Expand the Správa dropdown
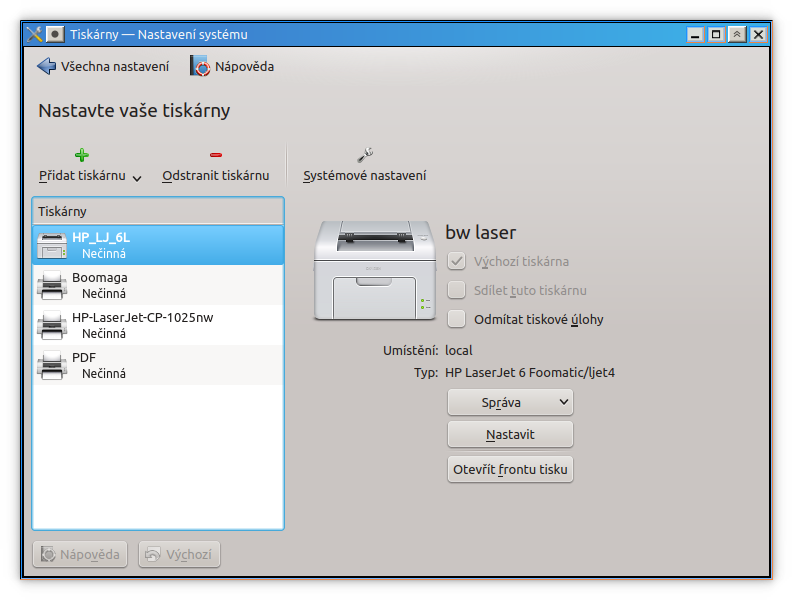Viewport: 793px width, 600px height. [510, 402]
